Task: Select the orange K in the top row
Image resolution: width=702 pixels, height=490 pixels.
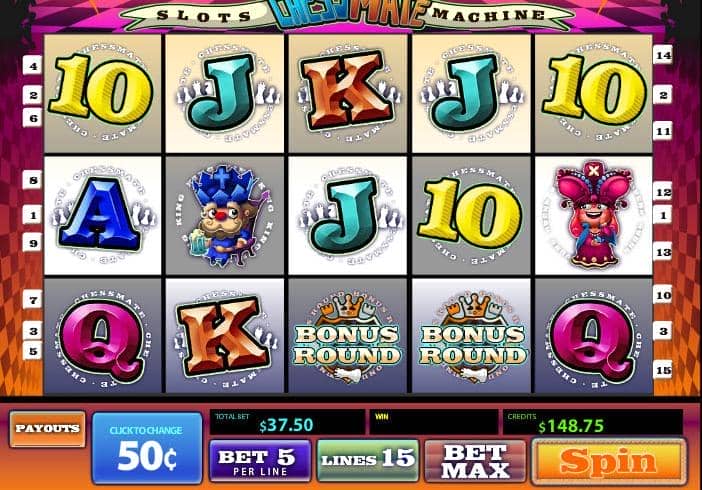Action: point(347,93)
